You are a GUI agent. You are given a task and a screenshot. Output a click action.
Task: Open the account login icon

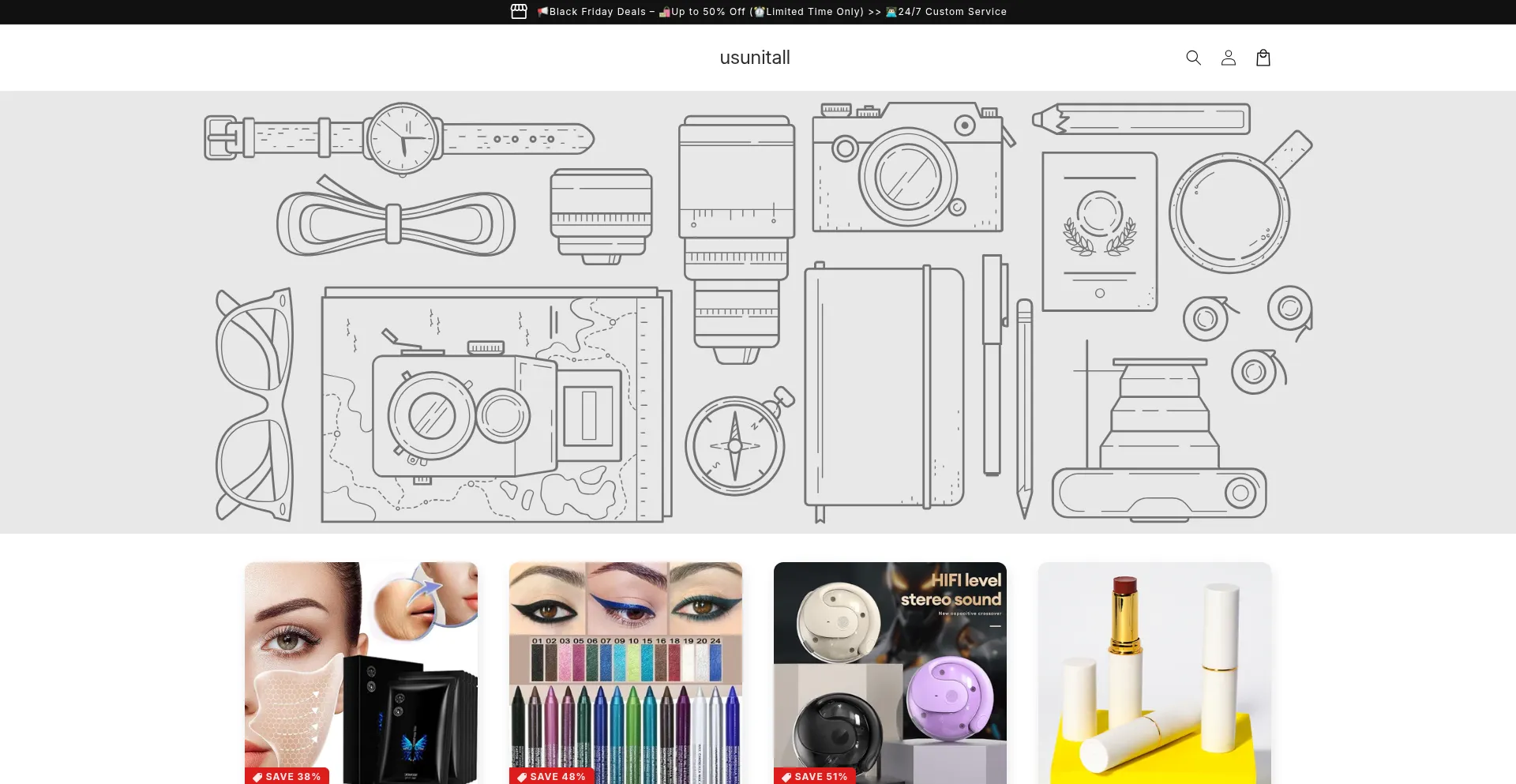tap(1228, 58)
